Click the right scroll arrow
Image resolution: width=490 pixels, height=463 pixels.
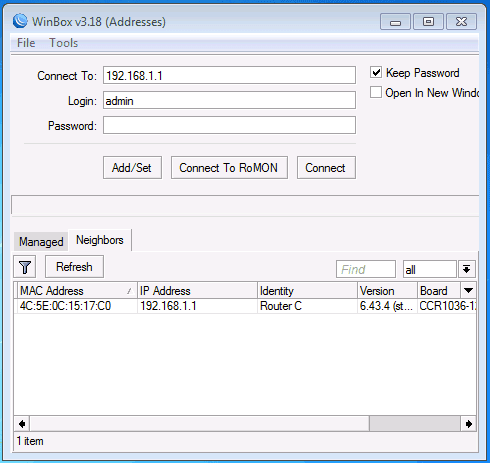pyautogui.click(x=468, y=424)
